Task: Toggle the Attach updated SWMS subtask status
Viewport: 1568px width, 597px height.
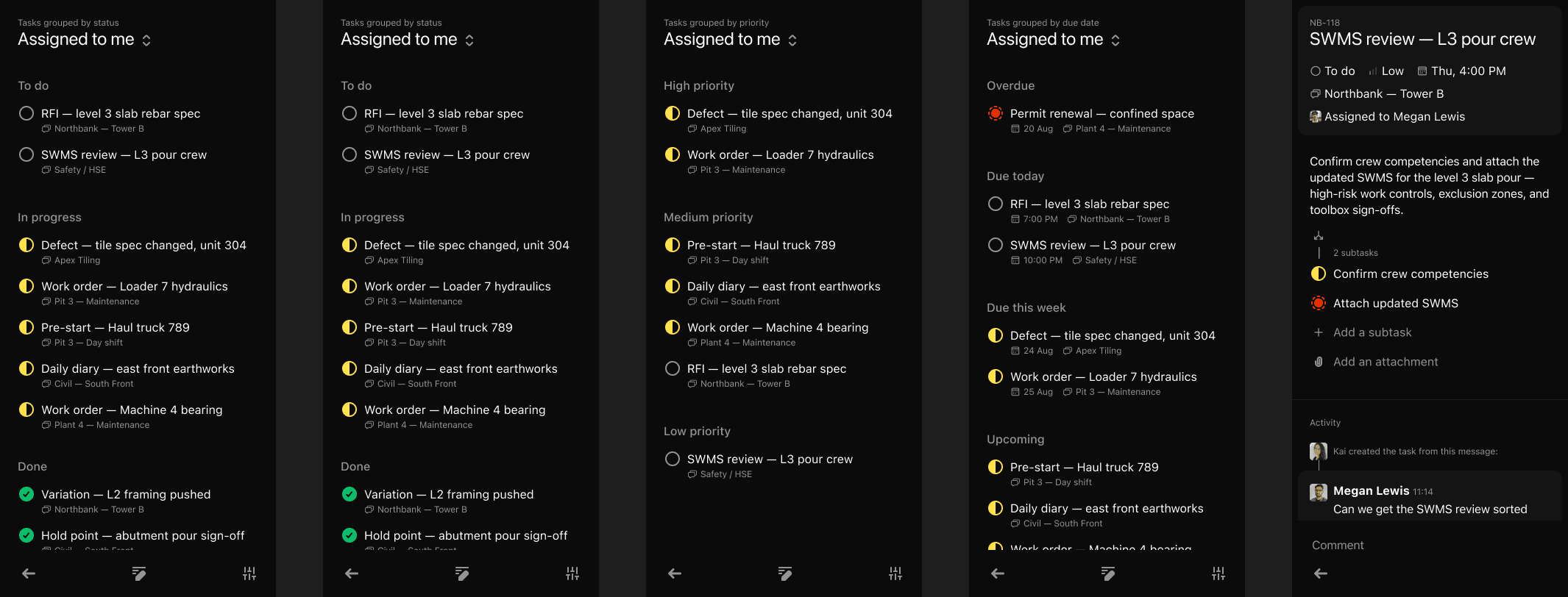Action: tap(1319, 303)
